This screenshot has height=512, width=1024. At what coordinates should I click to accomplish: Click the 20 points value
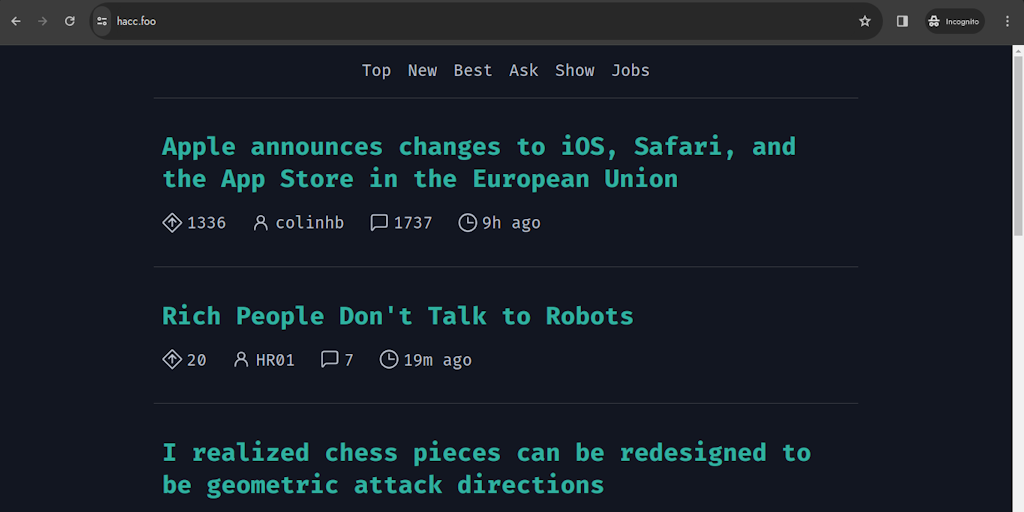tap(197, 360)
